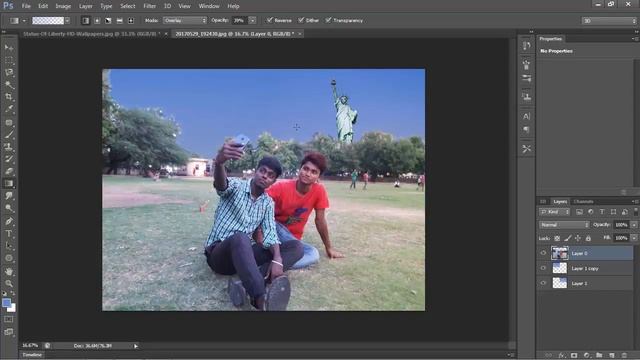The image size is (640, 360).
Task: Choose Linear Gradient style in options bar
Action: point(86,20)
